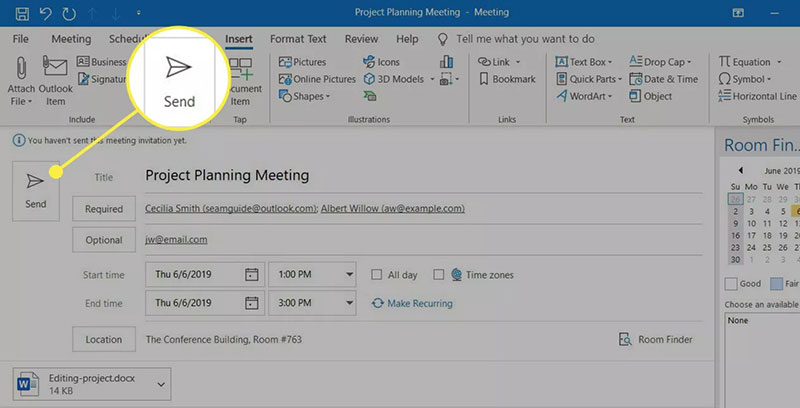This screenshot has width=800, height=408.
Task: Insert a Chart from the Illustrations group
Action: 446,62
